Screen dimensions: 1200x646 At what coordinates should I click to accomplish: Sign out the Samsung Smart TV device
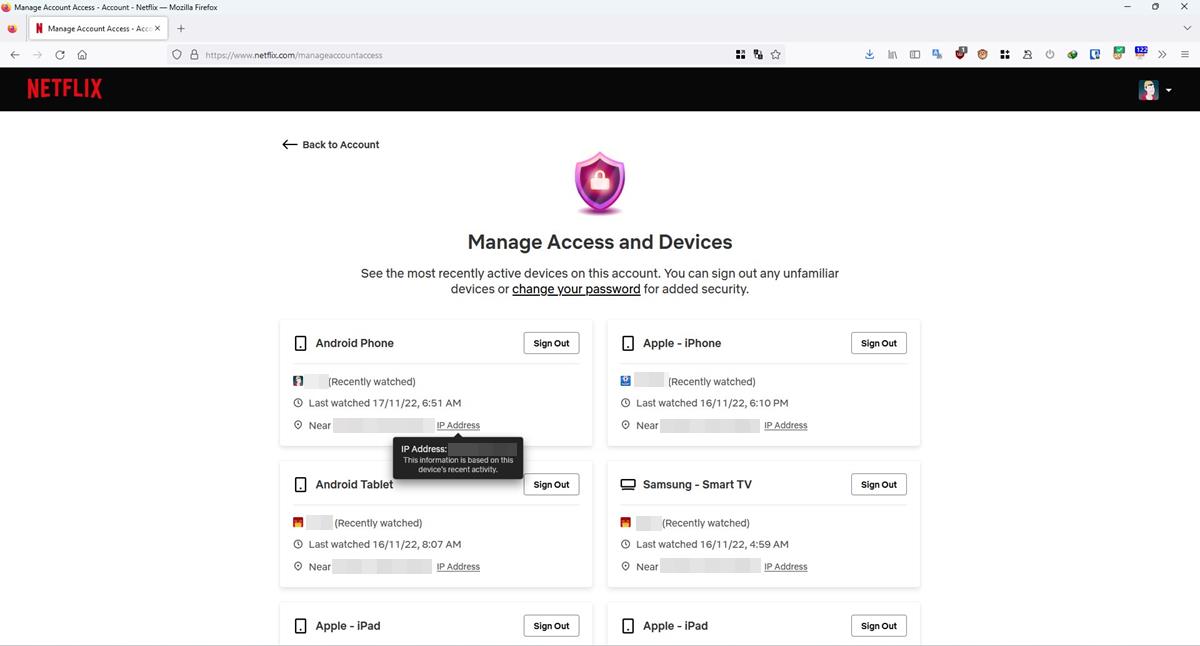click(878, 484)
